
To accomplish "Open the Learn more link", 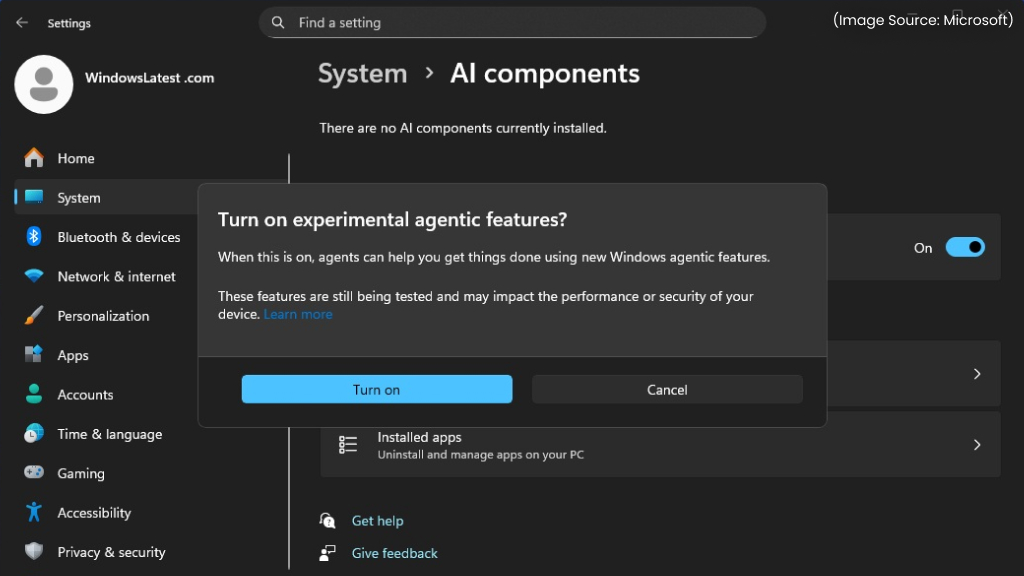I will pyautogui.click(x=297, y=313).
